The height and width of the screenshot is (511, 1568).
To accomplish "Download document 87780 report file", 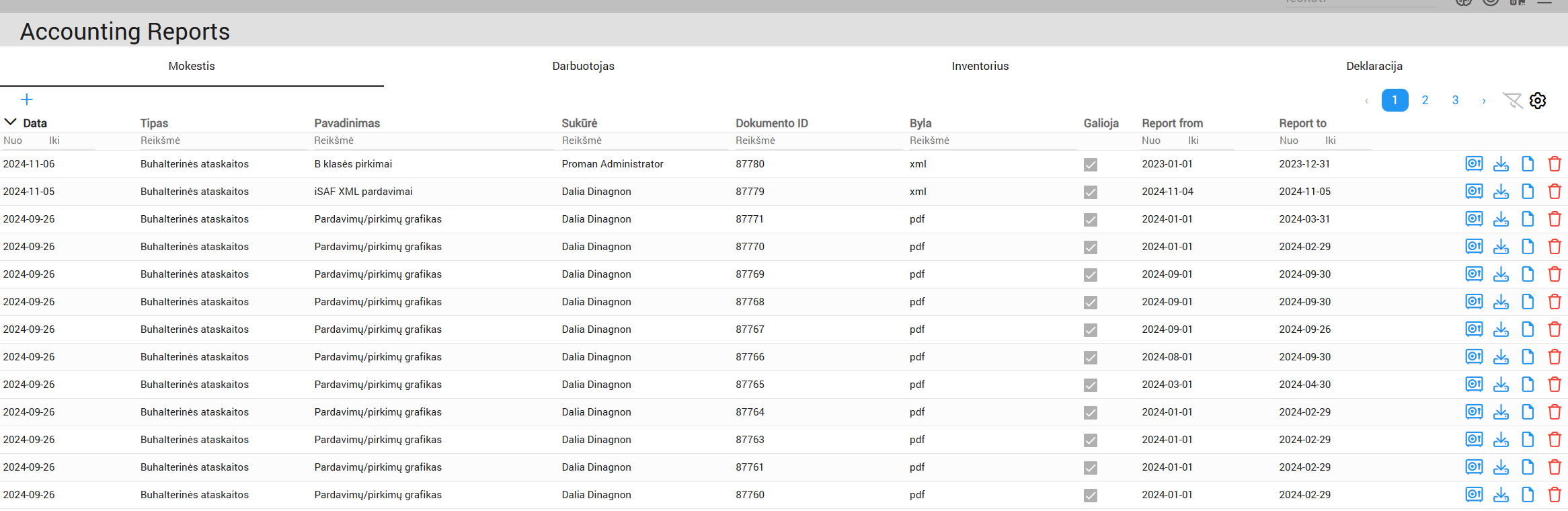I will [x=1501, y=164].
